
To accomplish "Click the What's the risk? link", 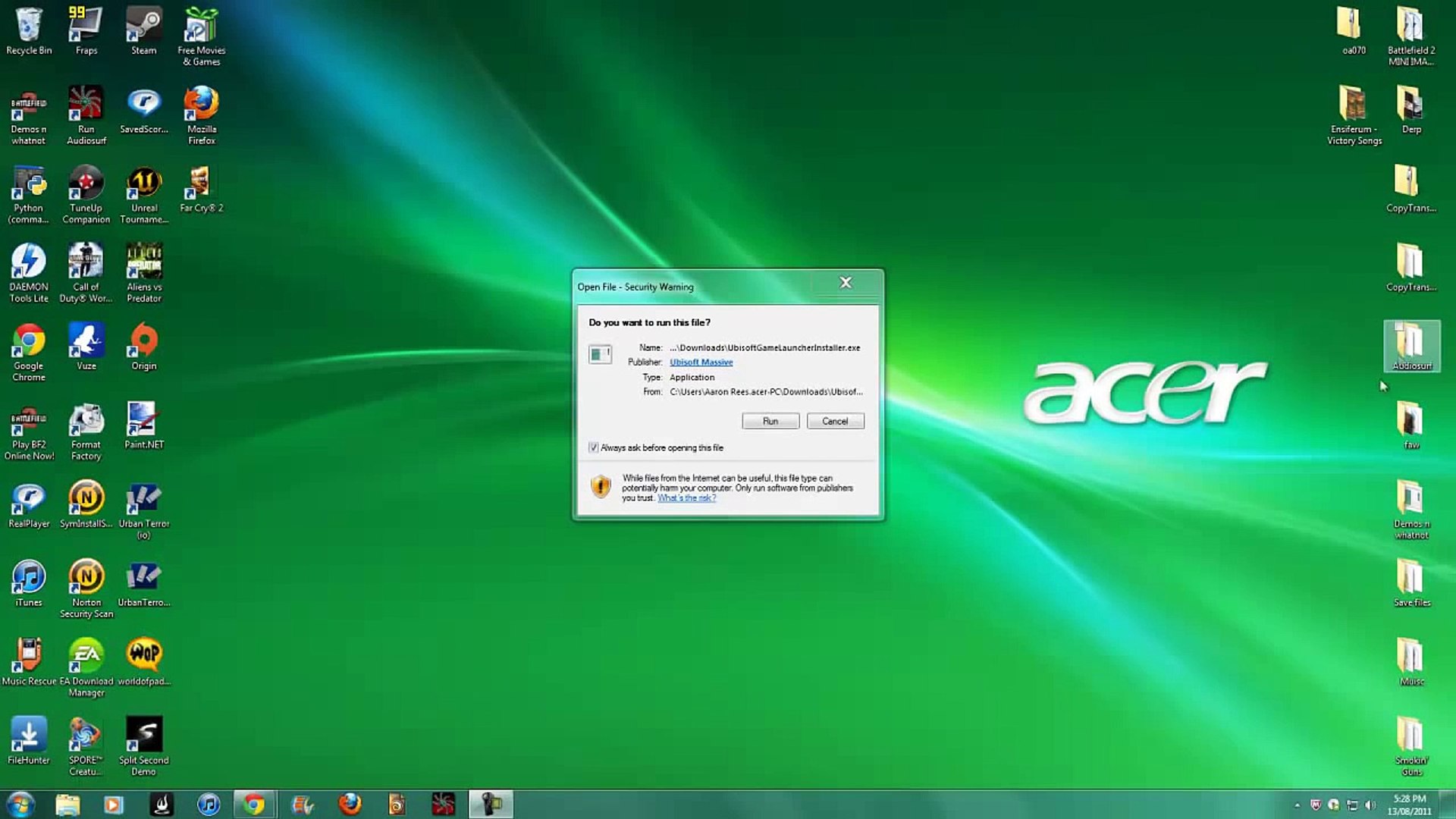I will coord(686,498).
